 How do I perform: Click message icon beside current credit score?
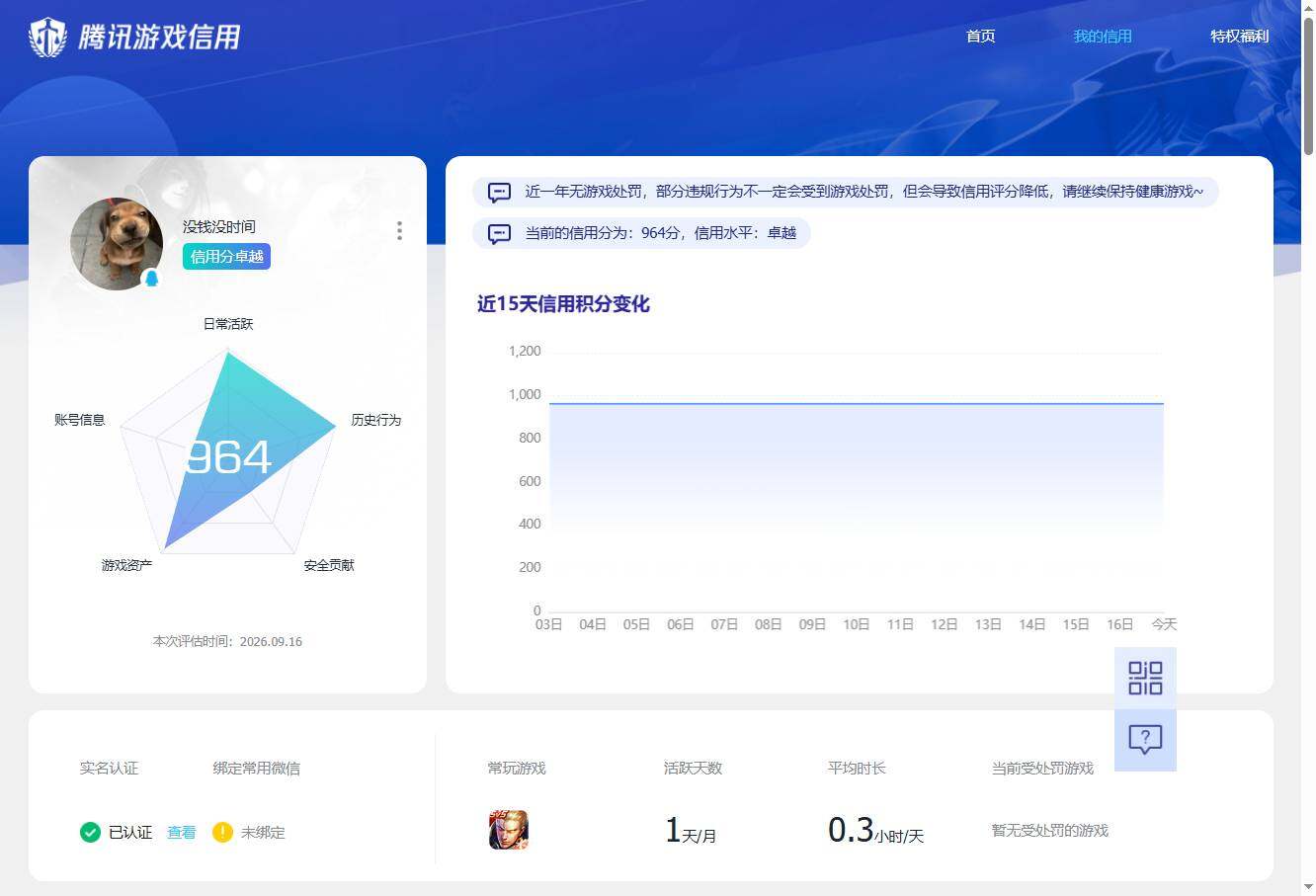click(x=499, y=233)
